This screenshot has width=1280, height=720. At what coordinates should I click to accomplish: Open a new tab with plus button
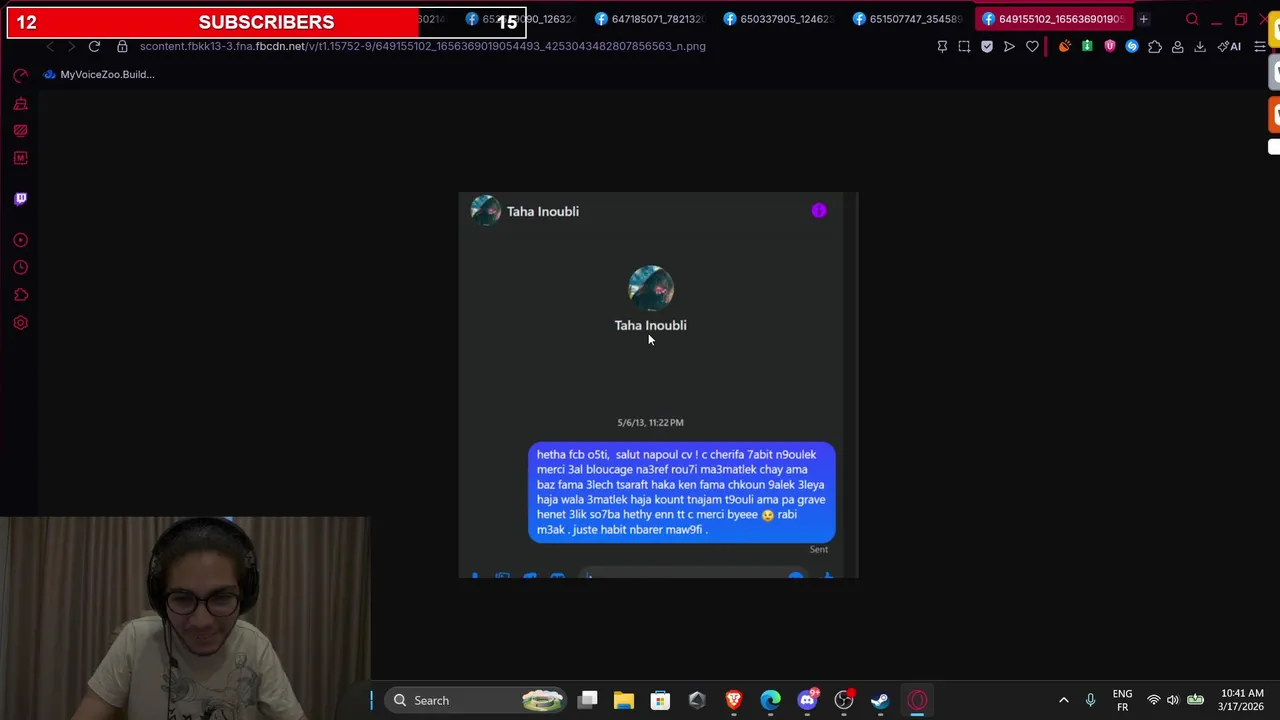pyautogui.click(x=1143, y=19)
